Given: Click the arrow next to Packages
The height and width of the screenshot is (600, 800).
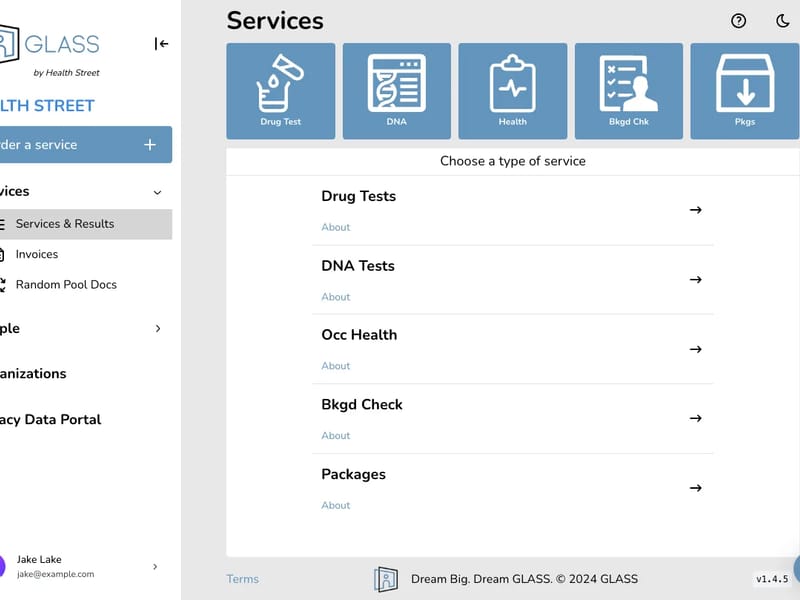Looking at the screenshot, I should coord(695,488).
